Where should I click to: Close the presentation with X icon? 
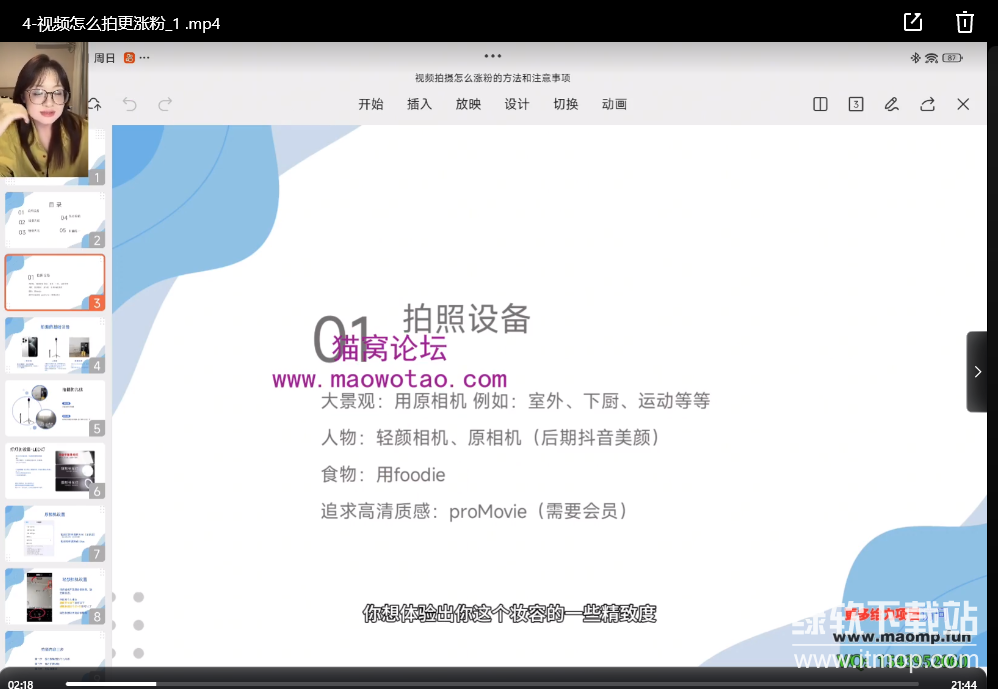tap(963, 104)
